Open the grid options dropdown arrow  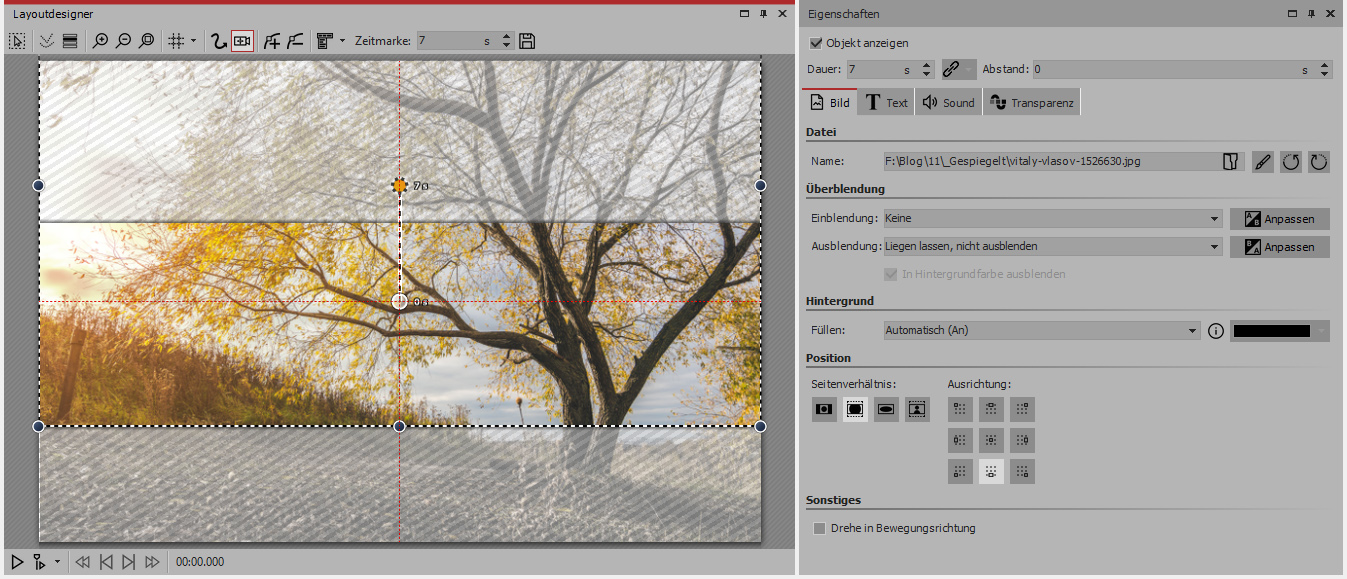pos(193,41)
